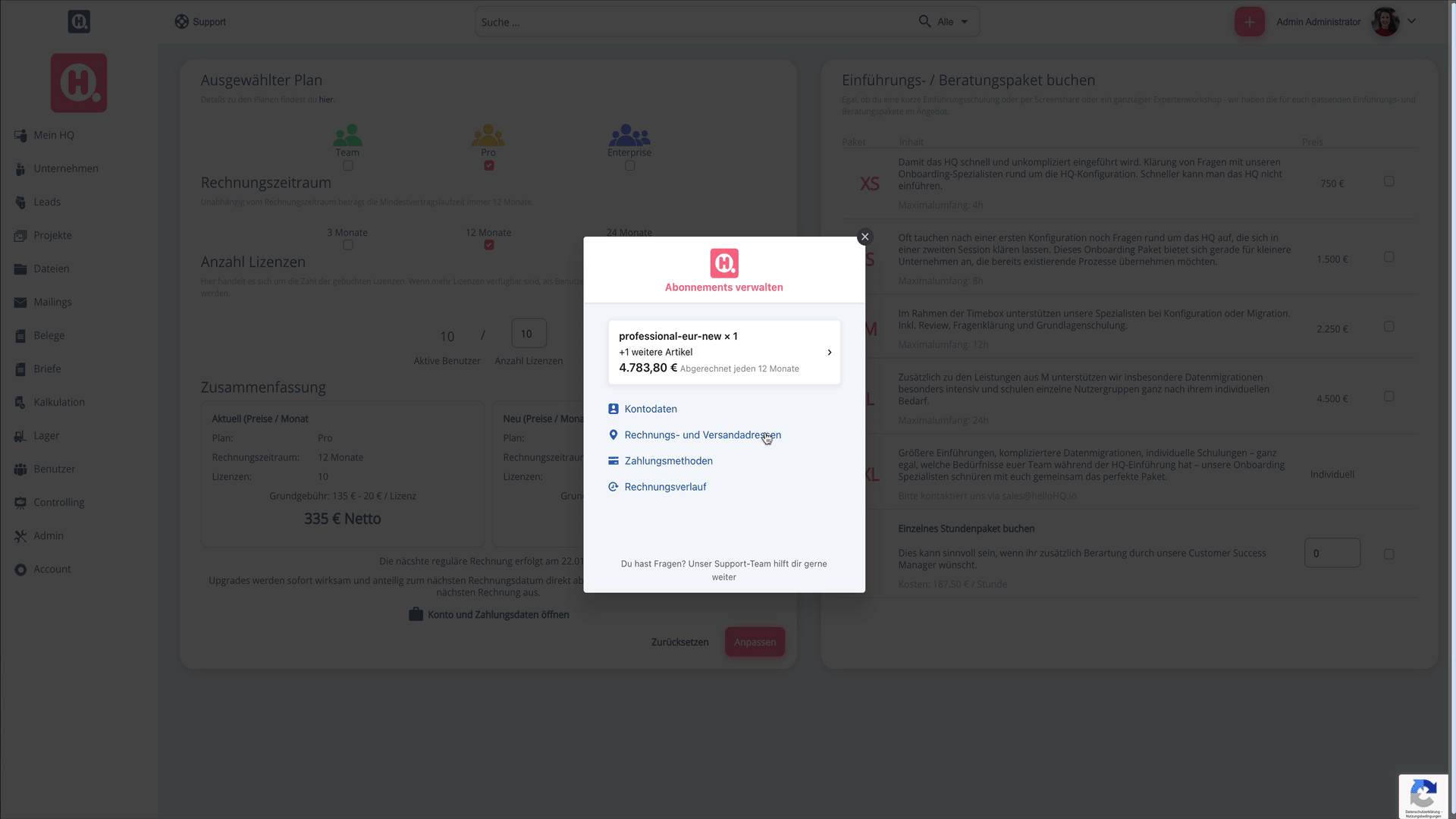Open Mein HQ section
This screenshot has height=819, width=1456.
(55, 134)
